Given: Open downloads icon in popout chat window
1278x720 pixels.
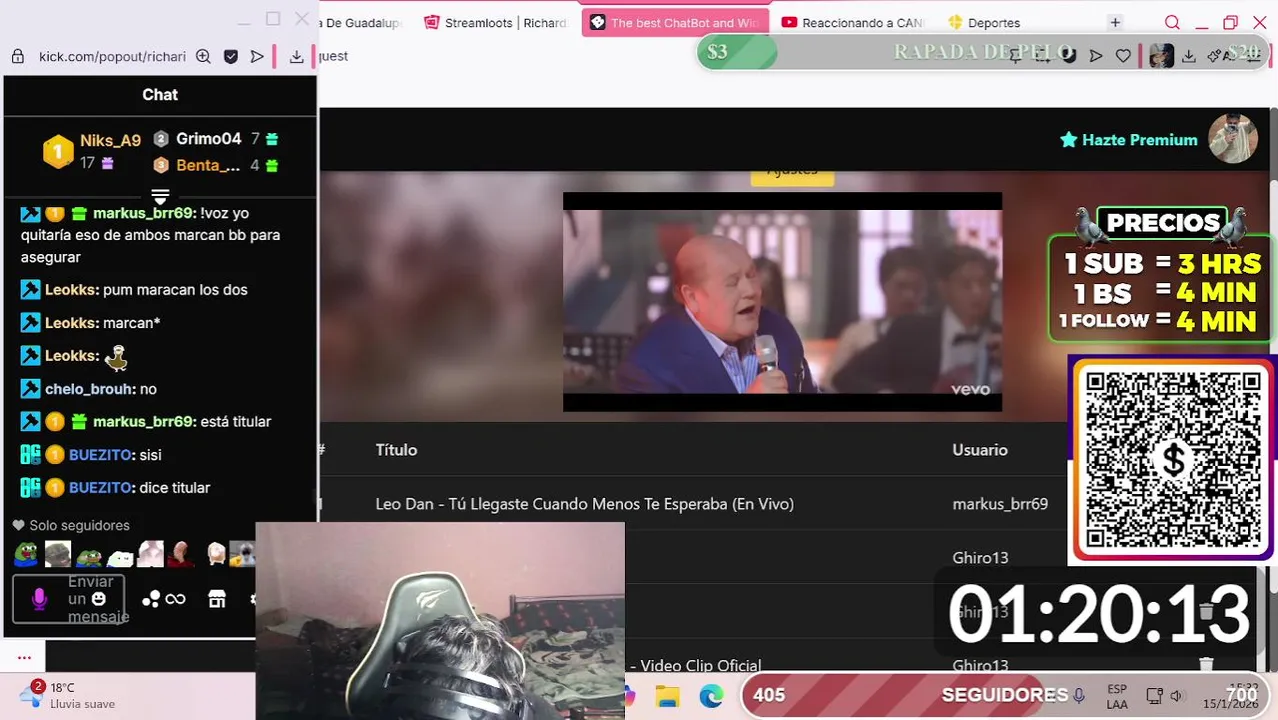Looking at the screenshot, I should 296,57.
